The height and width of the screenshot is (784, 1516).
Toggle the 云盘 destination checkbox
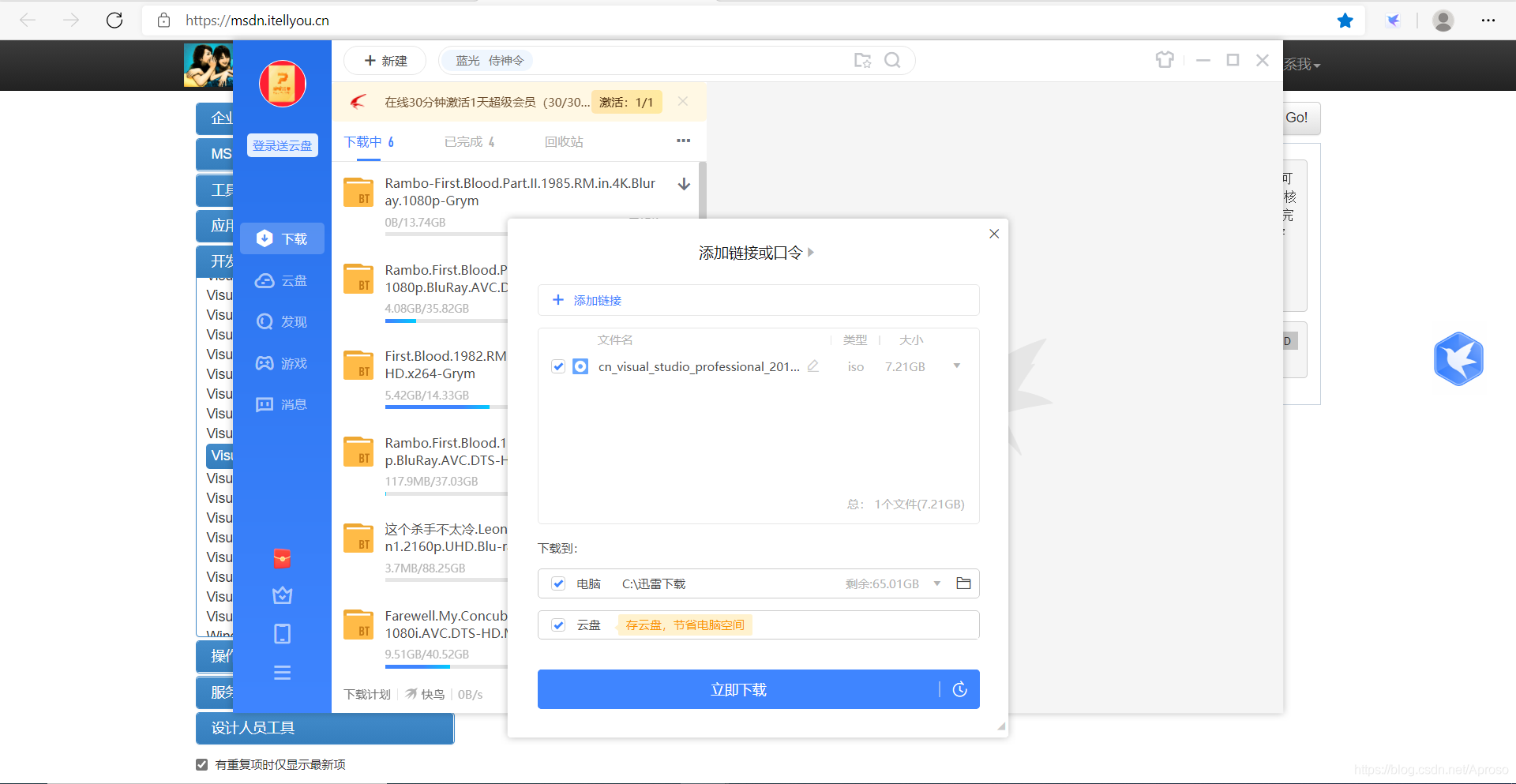[558, 625]
